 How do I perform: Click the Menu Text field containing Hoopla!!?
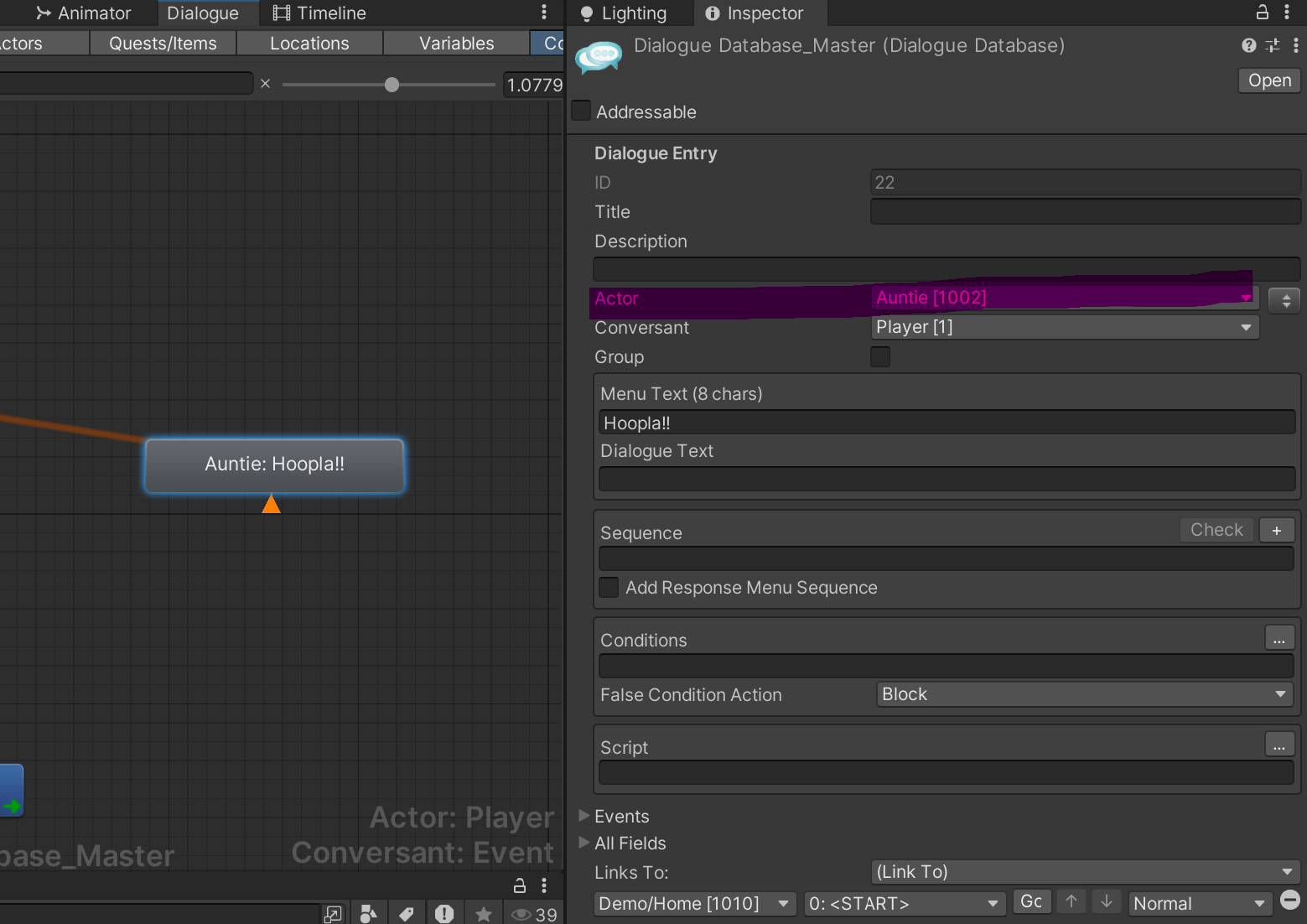click(947, 423)
